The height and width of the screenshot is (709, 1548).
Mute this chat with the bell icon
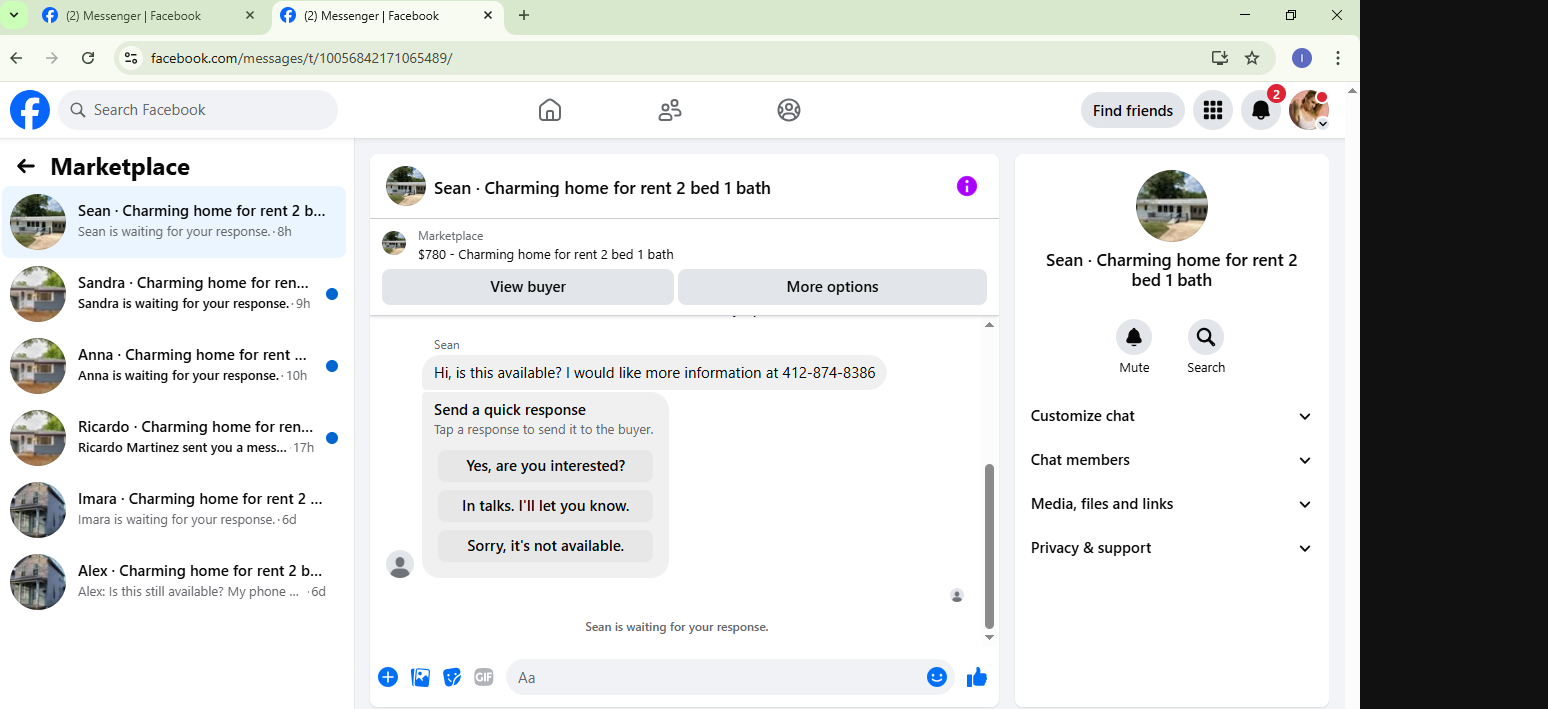(1134, 337)
